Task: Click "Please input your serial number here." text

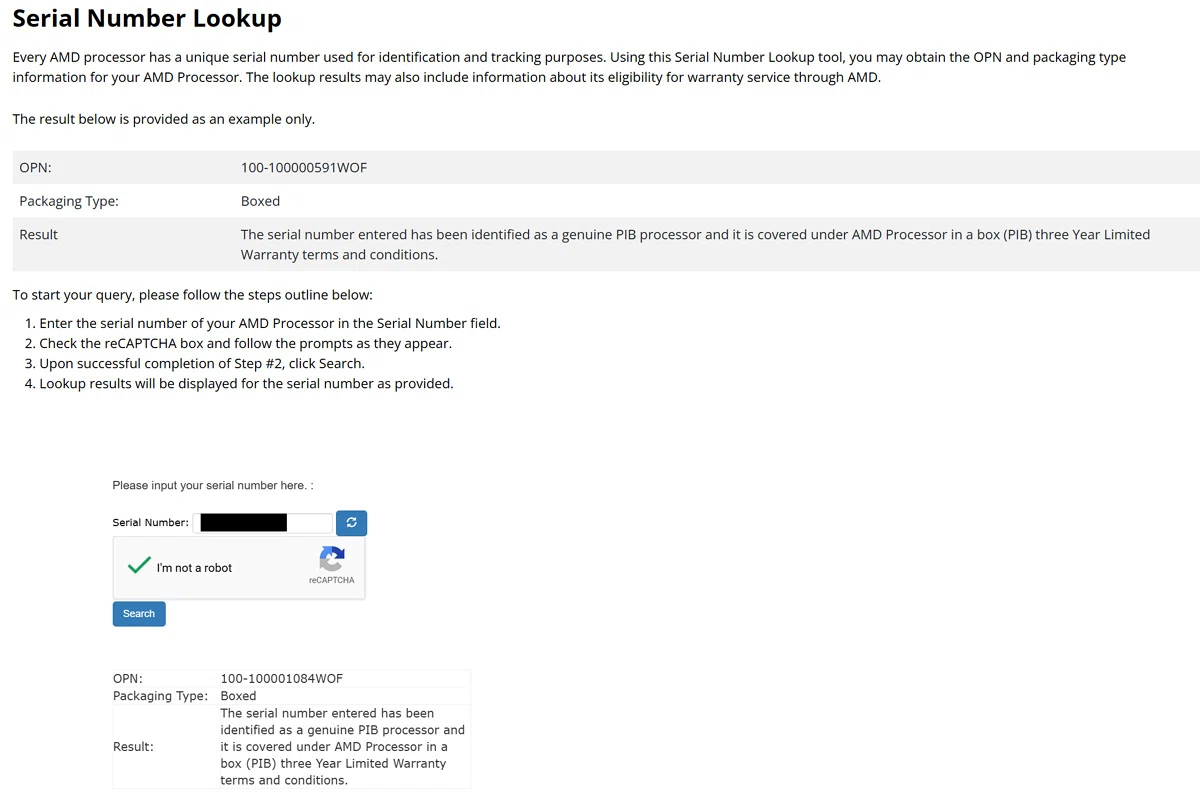Action: (x=213, y=485)
